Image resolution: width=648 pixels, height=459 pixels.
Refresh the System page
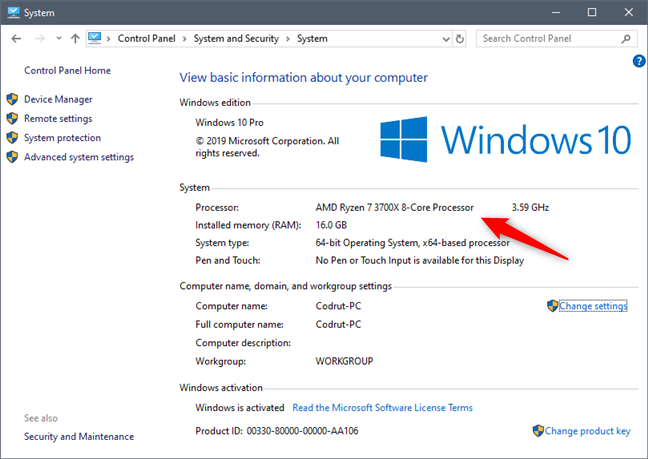pos(459,39)
